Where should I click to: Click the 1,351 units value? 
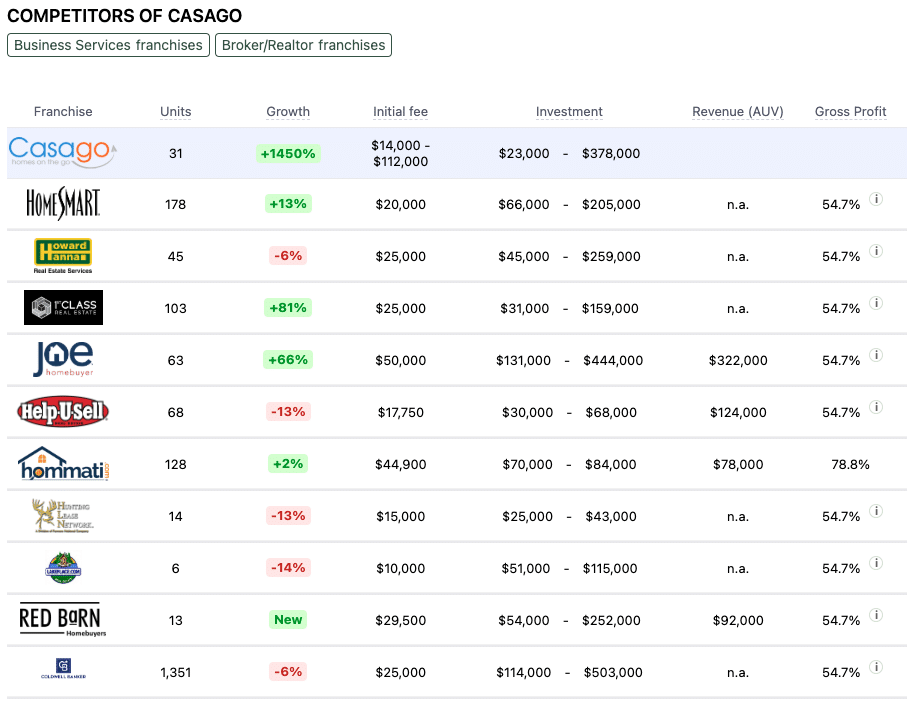pos(175,672)
